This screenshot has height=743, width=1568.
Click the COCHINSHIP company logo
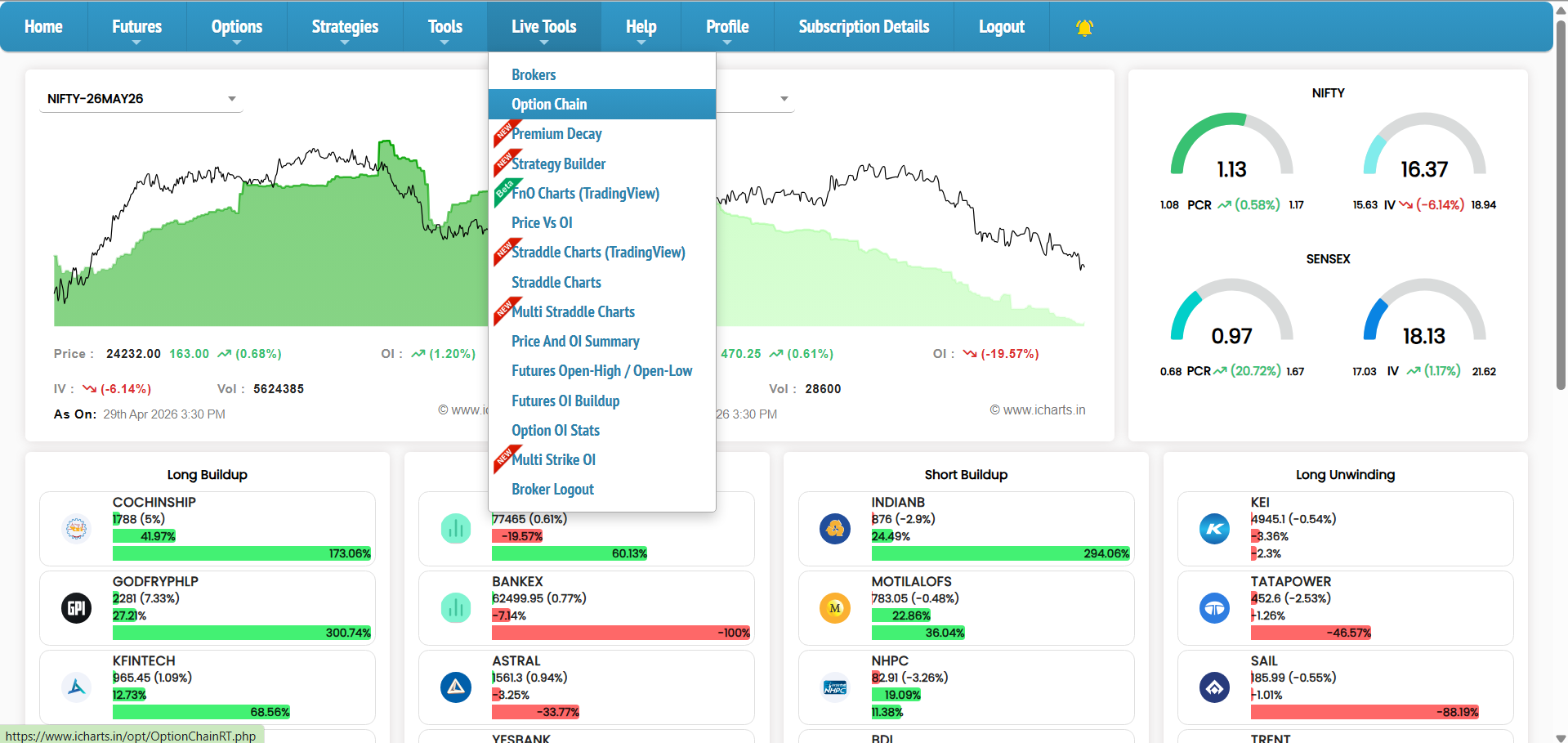click(77, 529)
